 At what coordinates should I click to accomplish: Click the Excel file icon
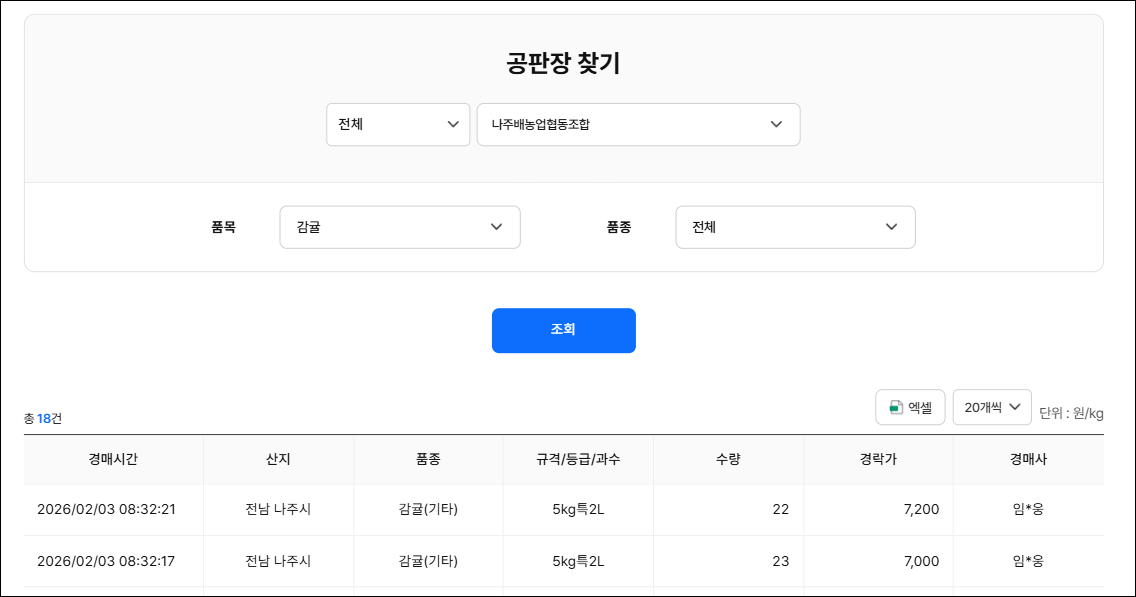896,408
